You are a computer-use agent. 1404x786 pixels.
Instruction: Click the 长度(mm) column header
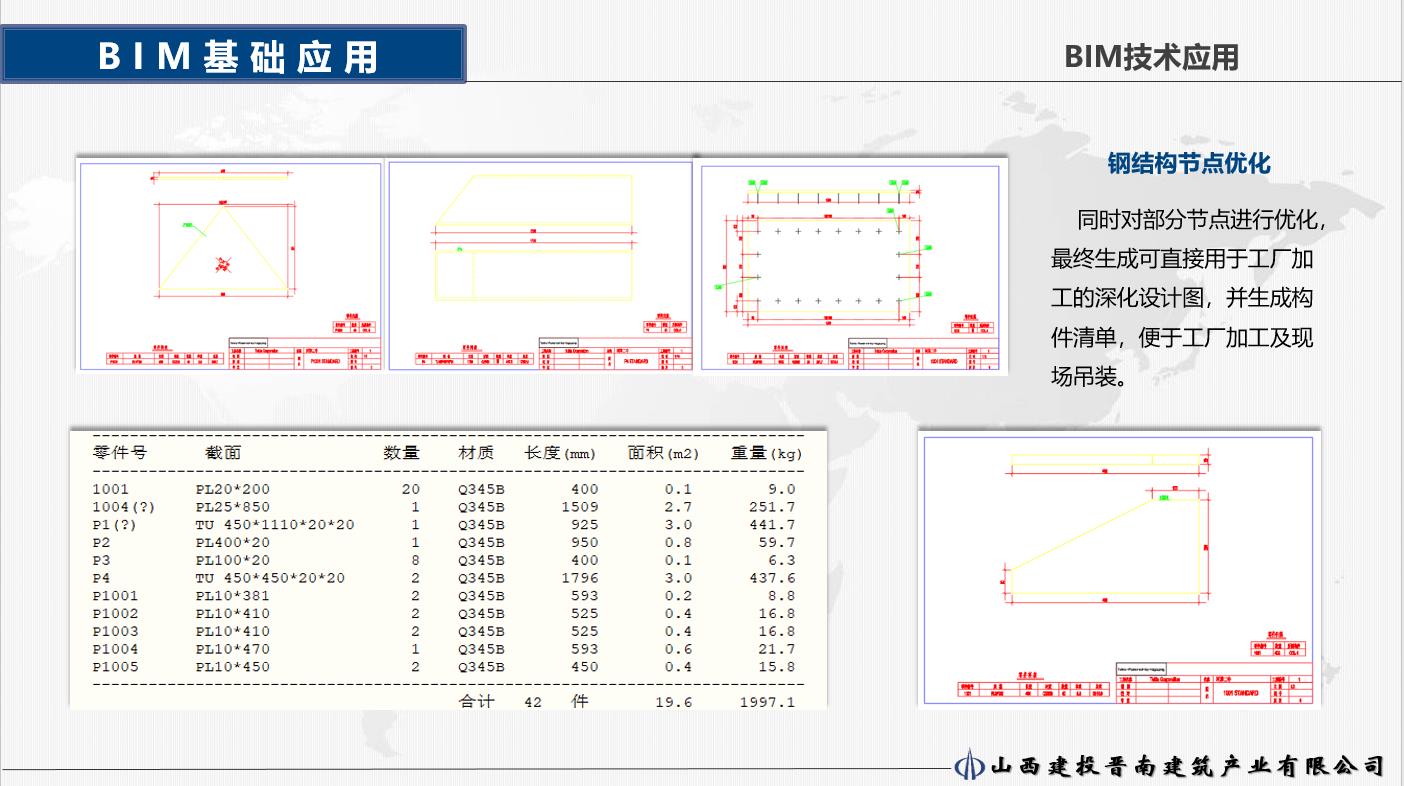point(560,453)
